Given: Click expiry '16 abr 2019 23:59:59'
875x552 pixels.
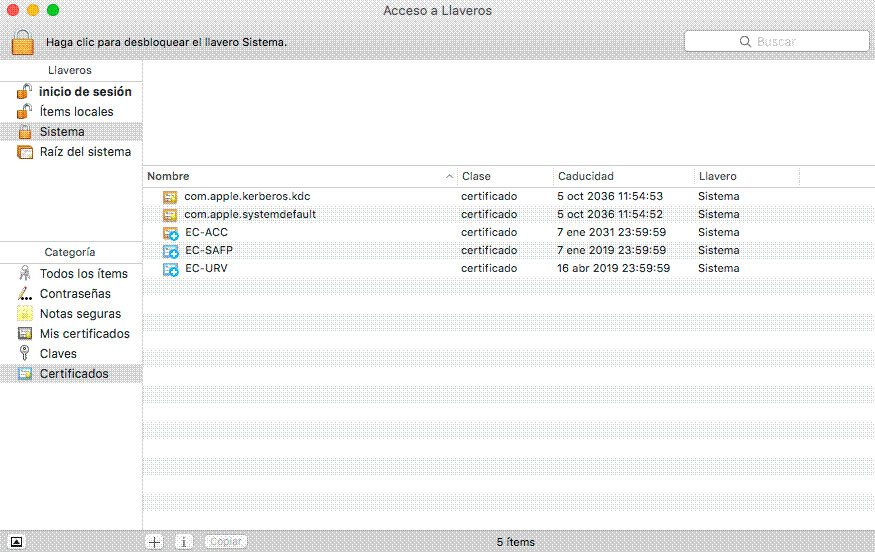Looking at the screenshot, I should 613,268.
